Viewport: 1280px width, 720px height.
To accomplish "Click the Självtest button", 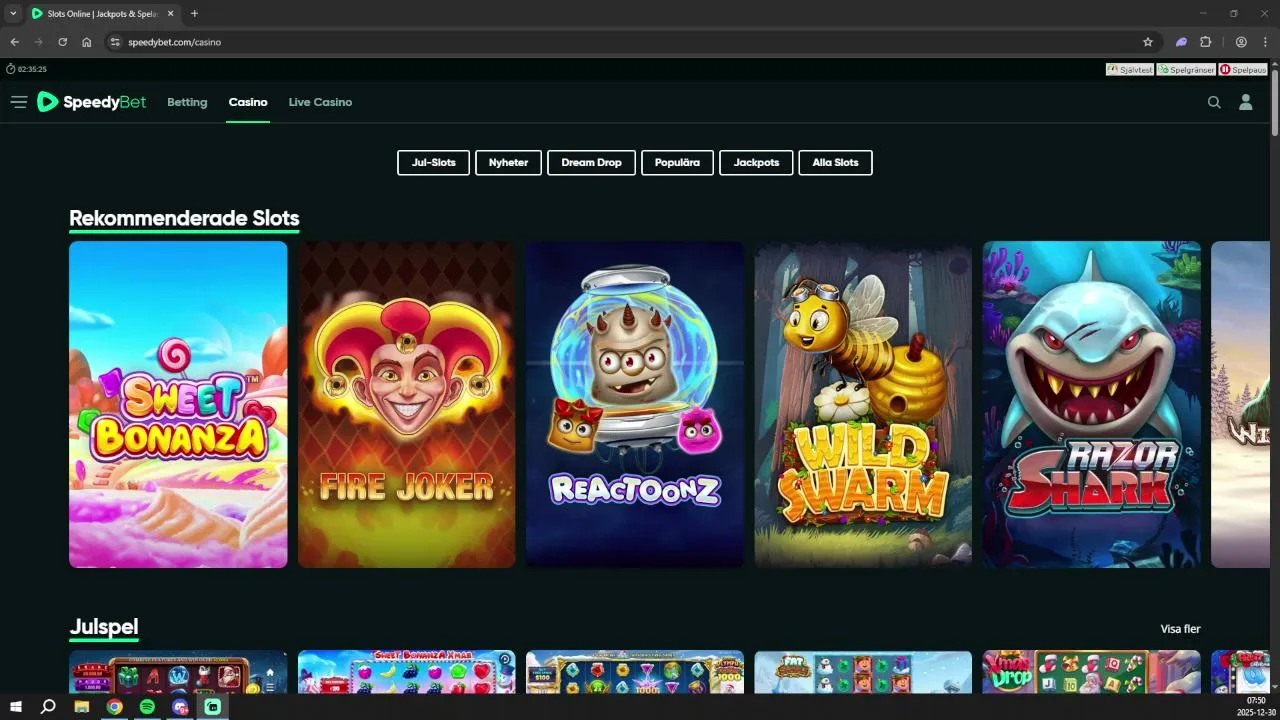I will 1130,70.
